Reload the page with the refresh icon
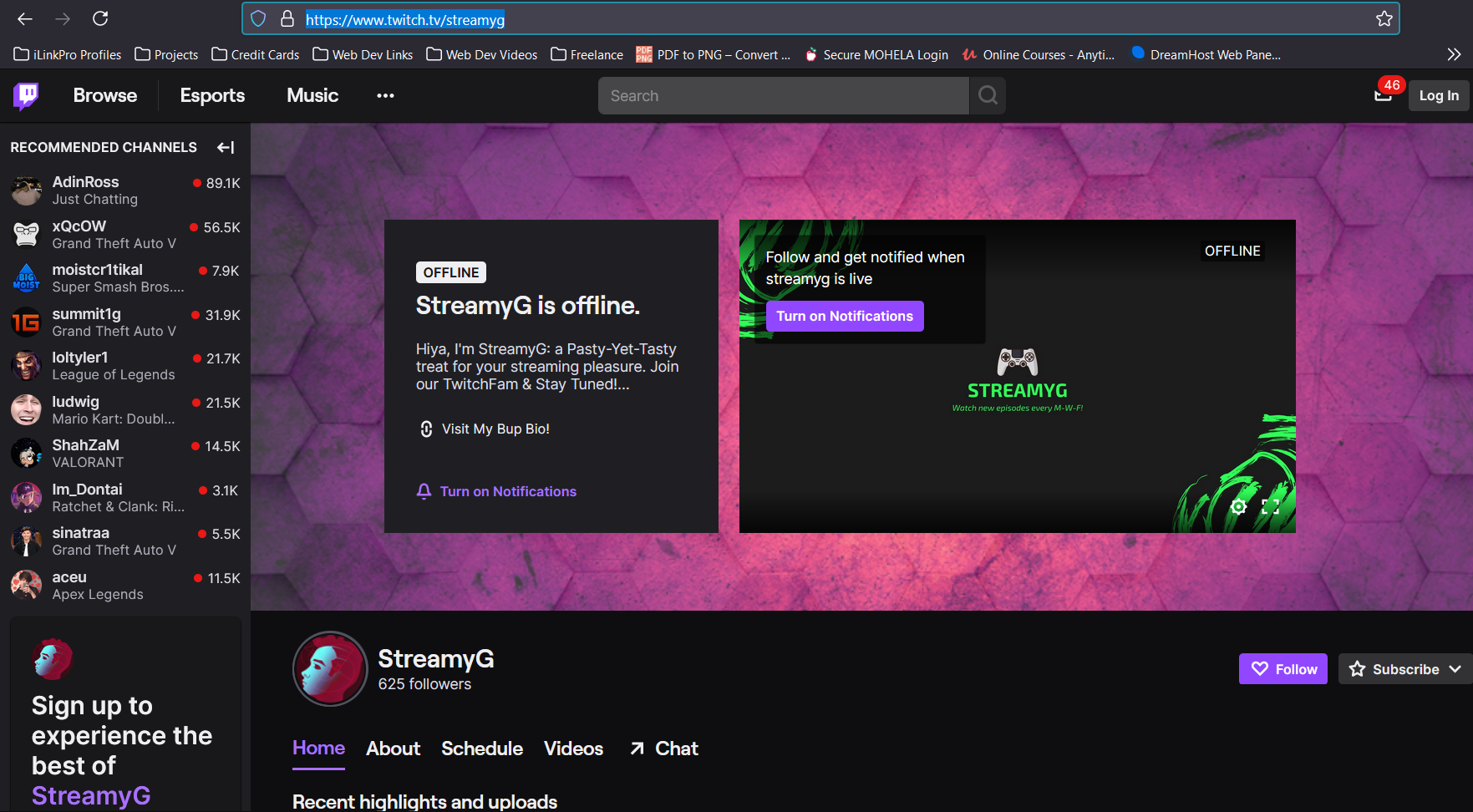This screenshot has height=812, width=1473. tap(100, 18)
